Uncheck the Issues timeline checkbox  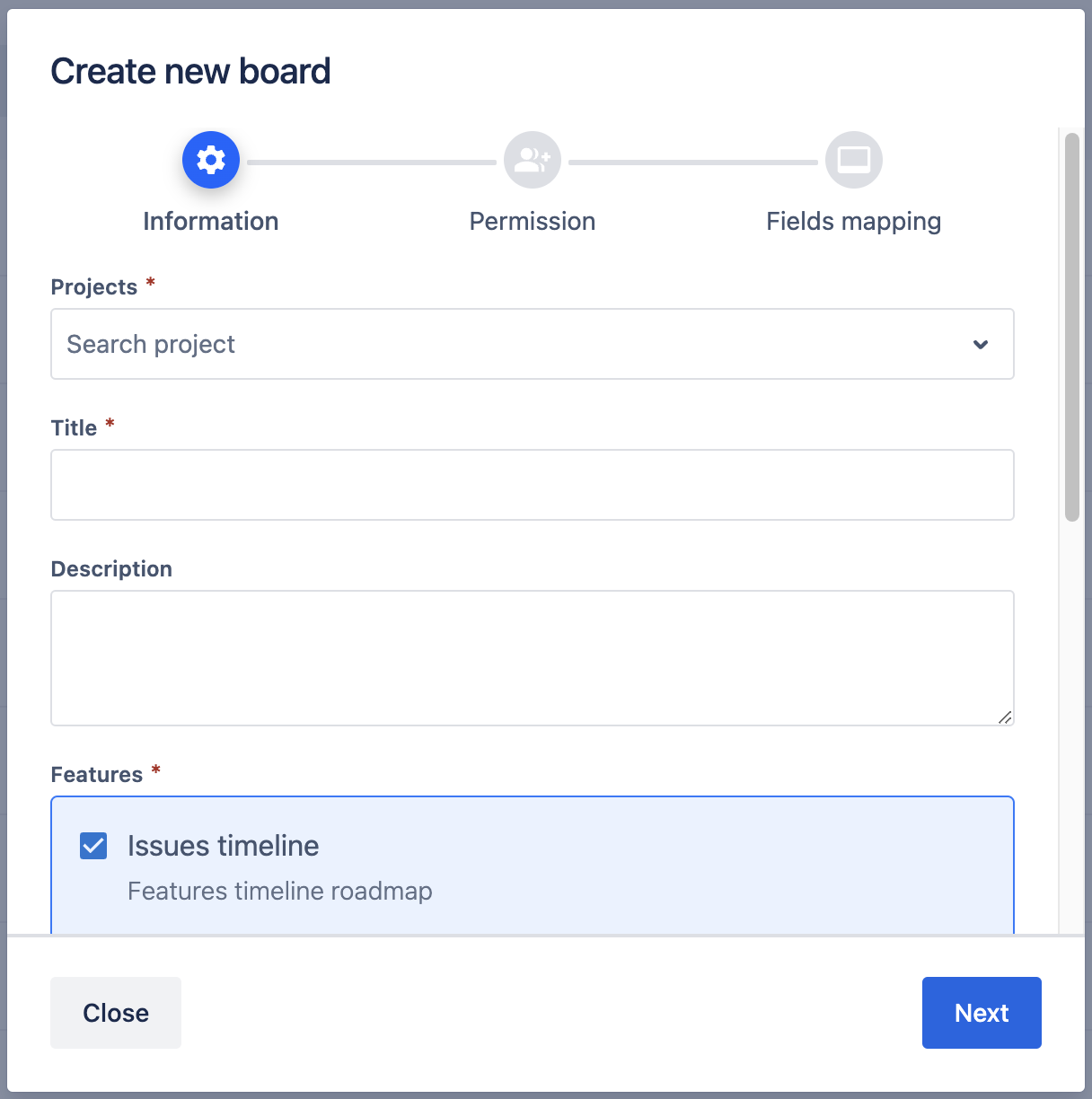(93, 846)
